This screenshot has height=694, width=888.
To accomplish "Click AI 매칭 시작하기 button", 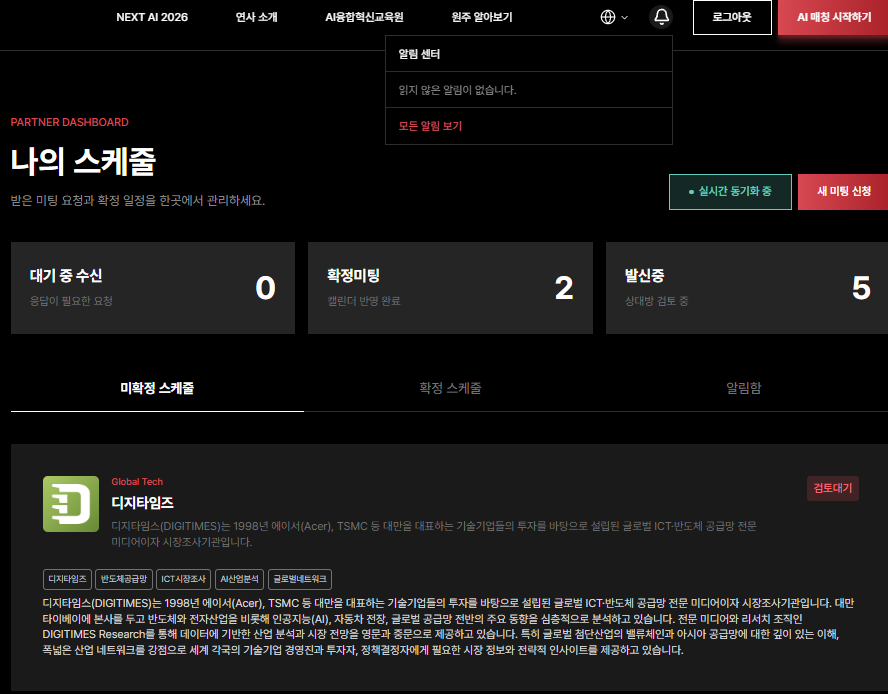I will point(833,17).
